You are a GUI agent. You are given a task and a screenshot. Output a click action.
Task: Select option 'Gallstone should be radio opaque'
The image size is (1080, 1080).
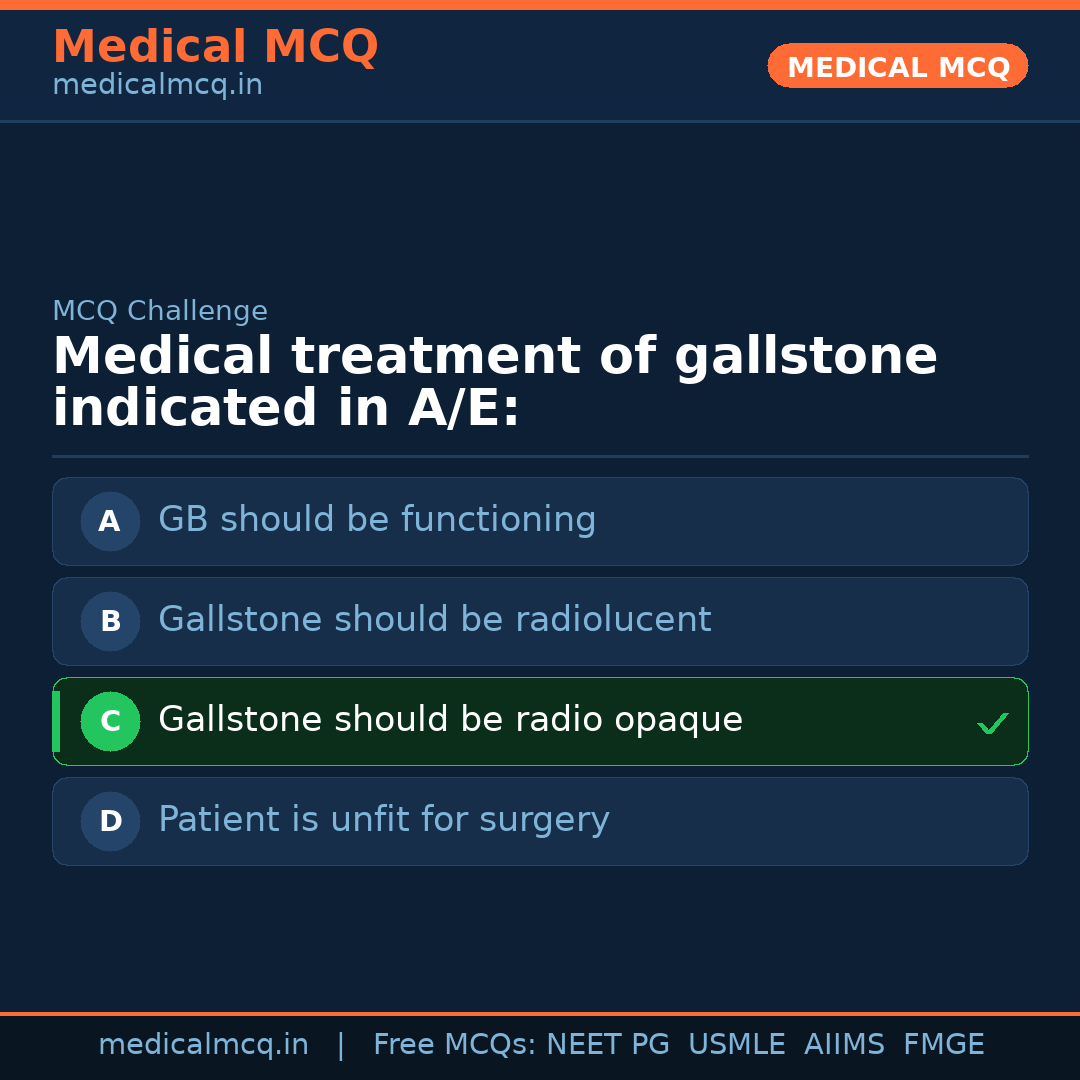tap(450, 720)
